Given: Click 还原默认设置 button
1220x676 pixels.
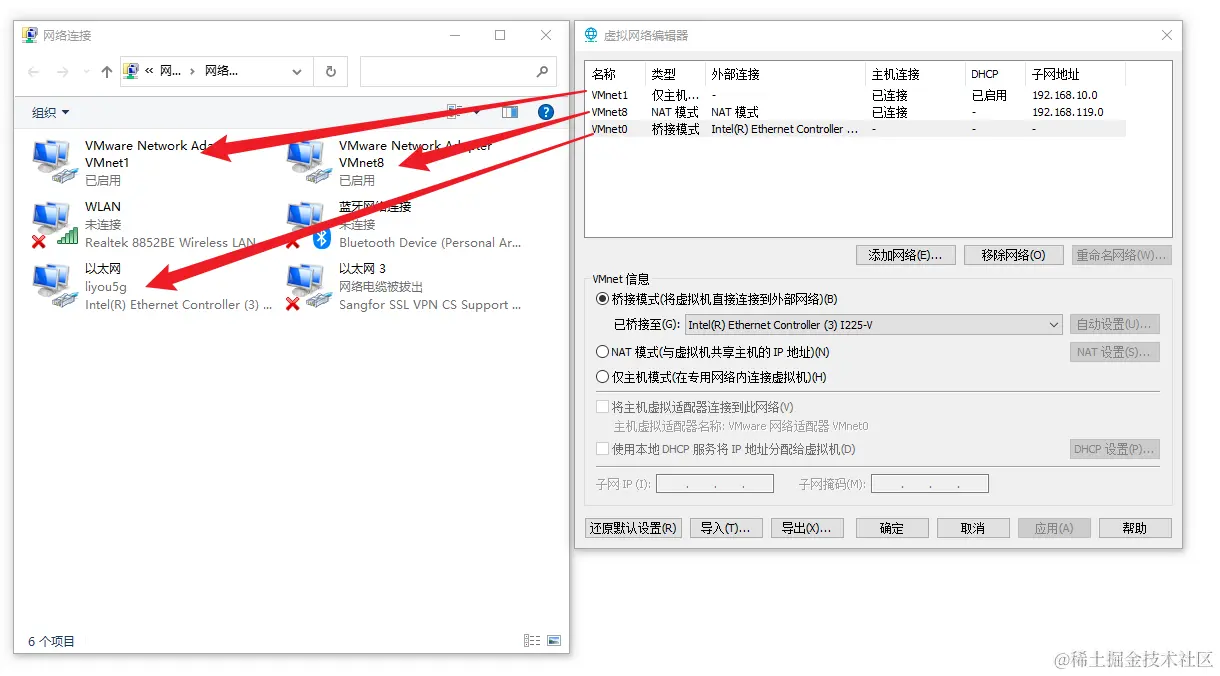Looking at the screenshot, I should click(633, 528).
